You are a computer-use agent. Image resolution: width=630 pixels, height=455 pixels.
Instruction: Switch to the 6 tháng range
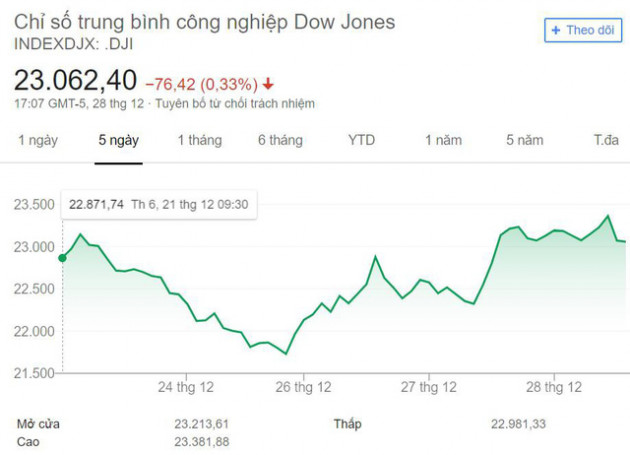pyautogui.click(x=280, y=140)
